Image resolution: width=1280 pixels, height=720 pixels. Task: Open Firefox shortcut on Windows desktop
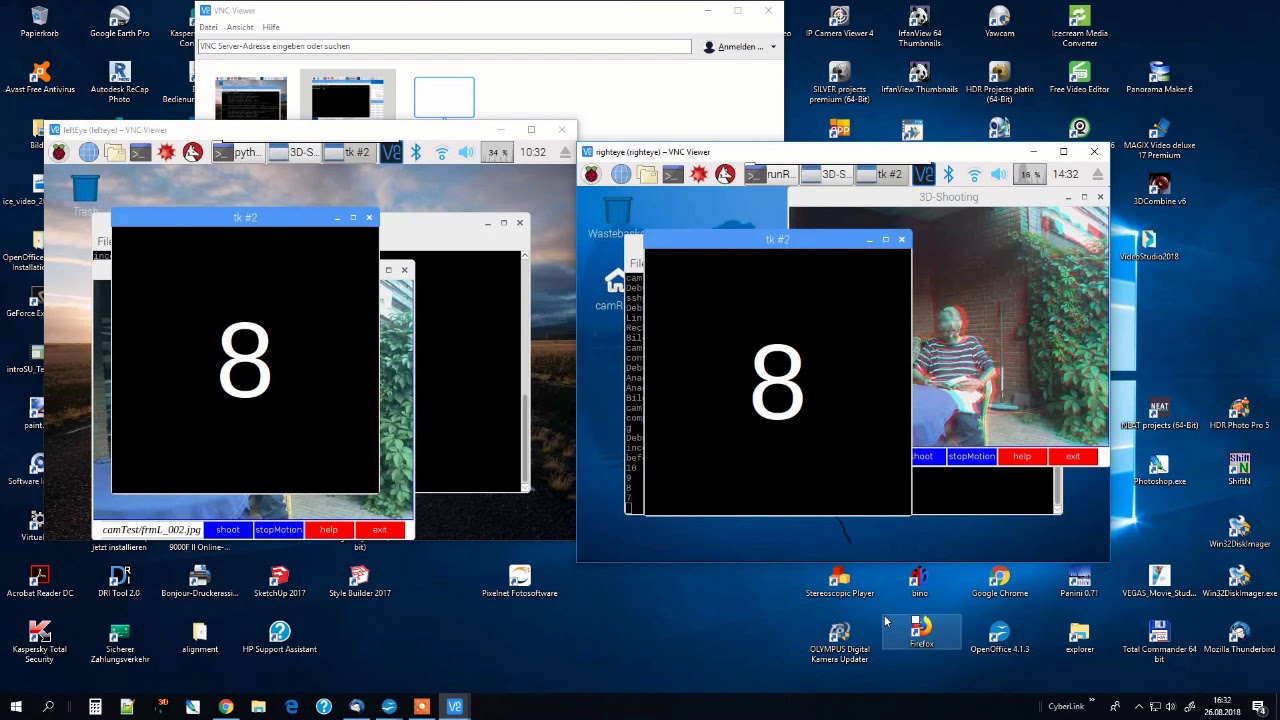click(921, 632)
